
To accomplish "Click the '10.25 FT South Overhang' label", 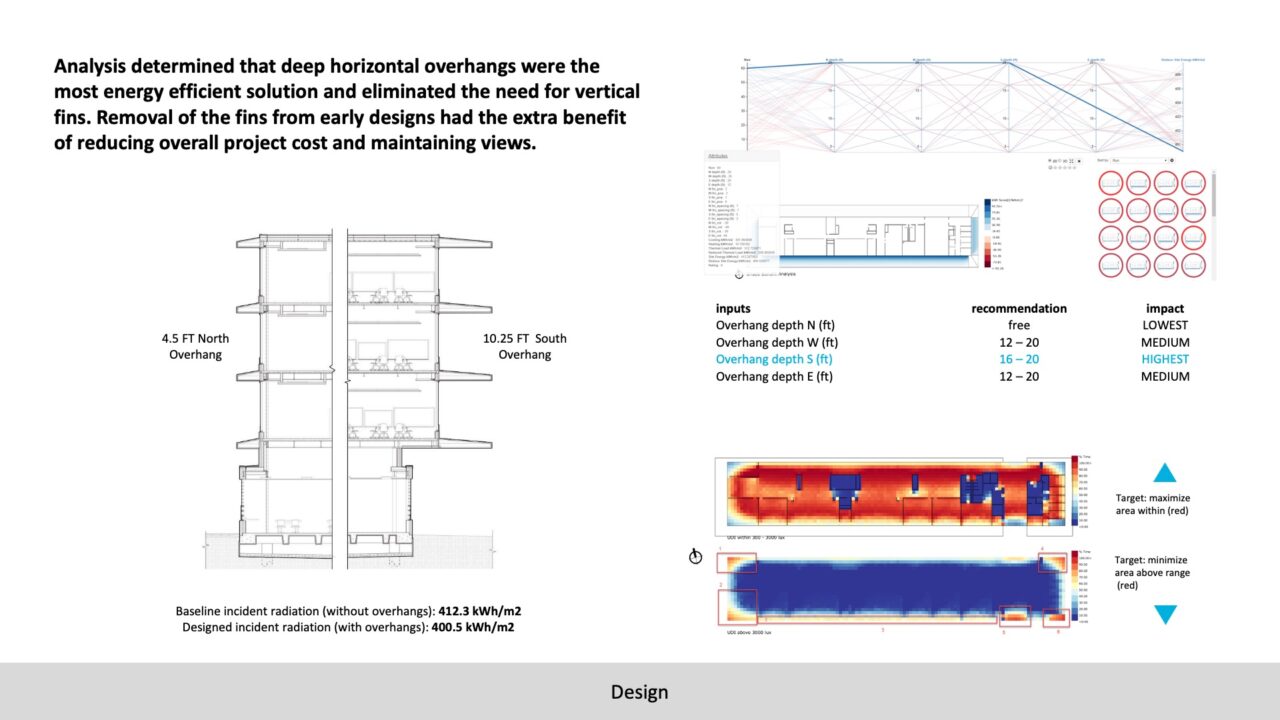I will [525, 346].
